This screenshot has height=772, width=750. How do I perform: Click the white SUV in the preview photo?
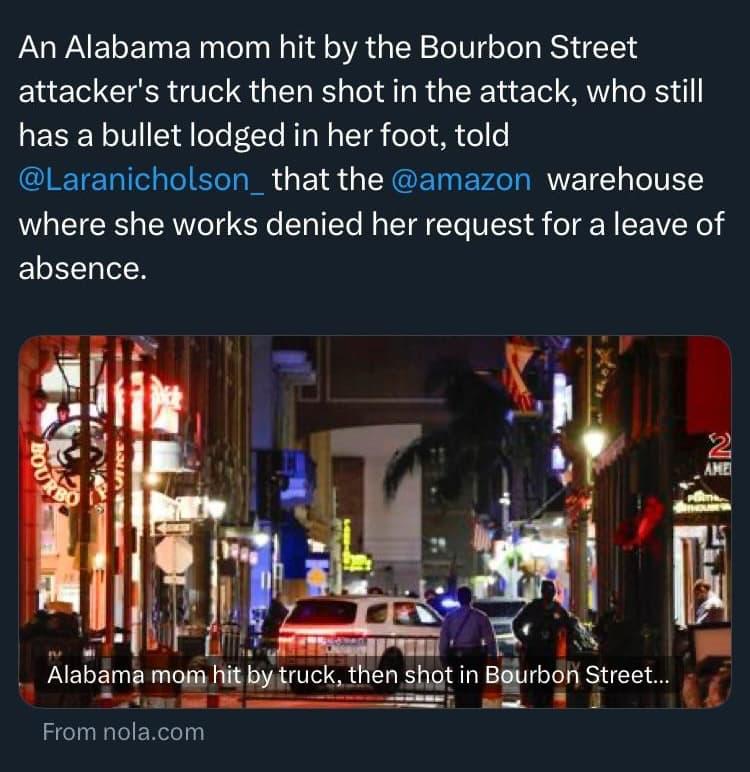361,625
